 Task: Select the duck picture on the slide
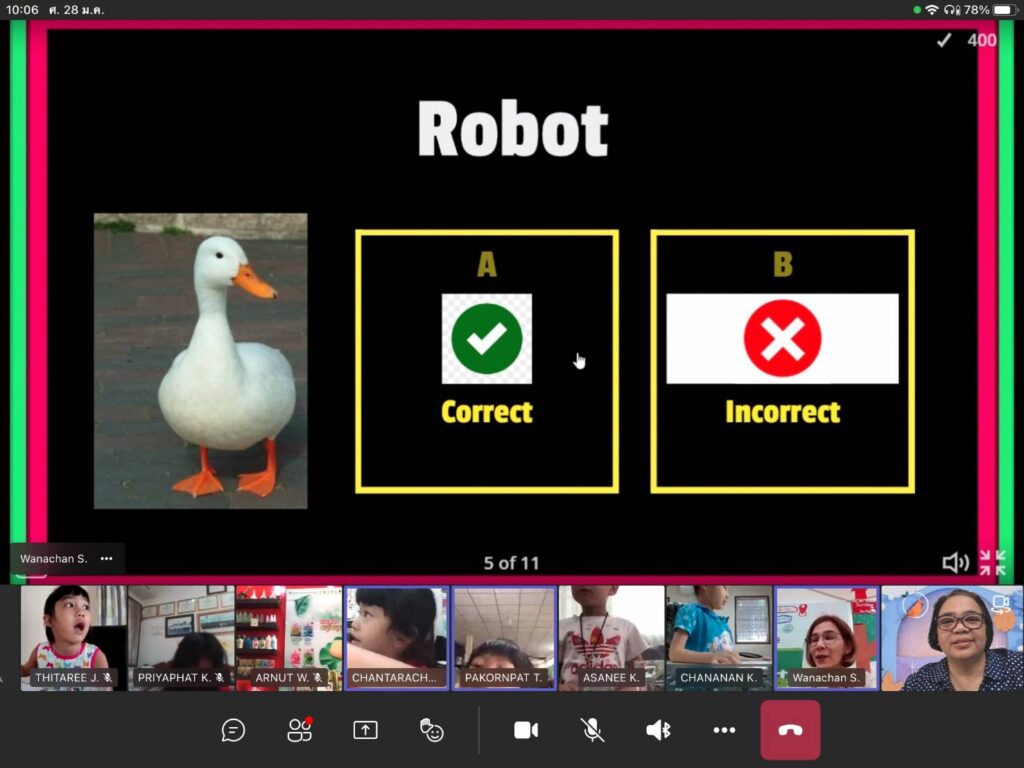pos(200,361)
